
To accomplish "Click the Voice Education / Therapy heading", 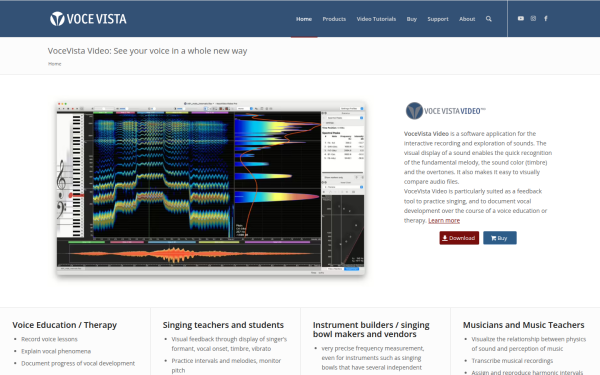I will coord(64,325).
